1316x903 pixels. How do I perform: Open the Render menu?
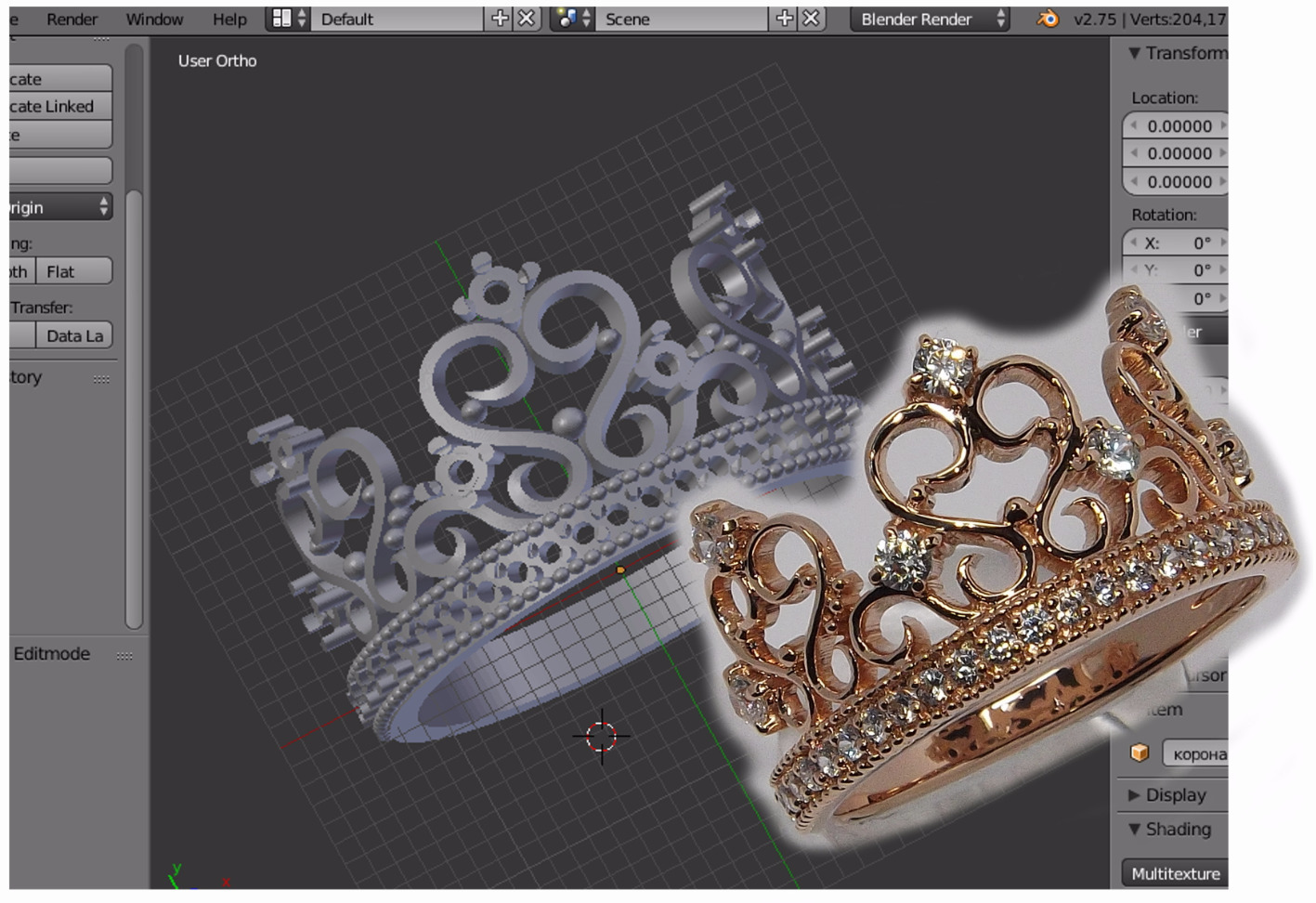pyautogui.click(x=72, y=19)
